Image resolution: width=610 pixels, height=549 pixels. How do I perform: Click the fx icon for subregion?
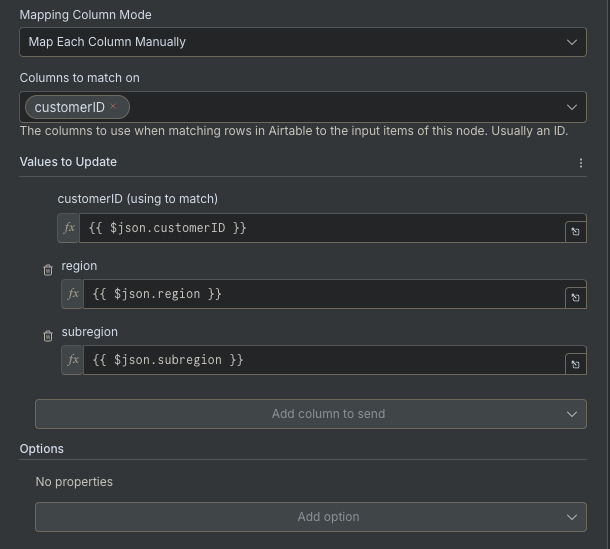pos(72,360)
